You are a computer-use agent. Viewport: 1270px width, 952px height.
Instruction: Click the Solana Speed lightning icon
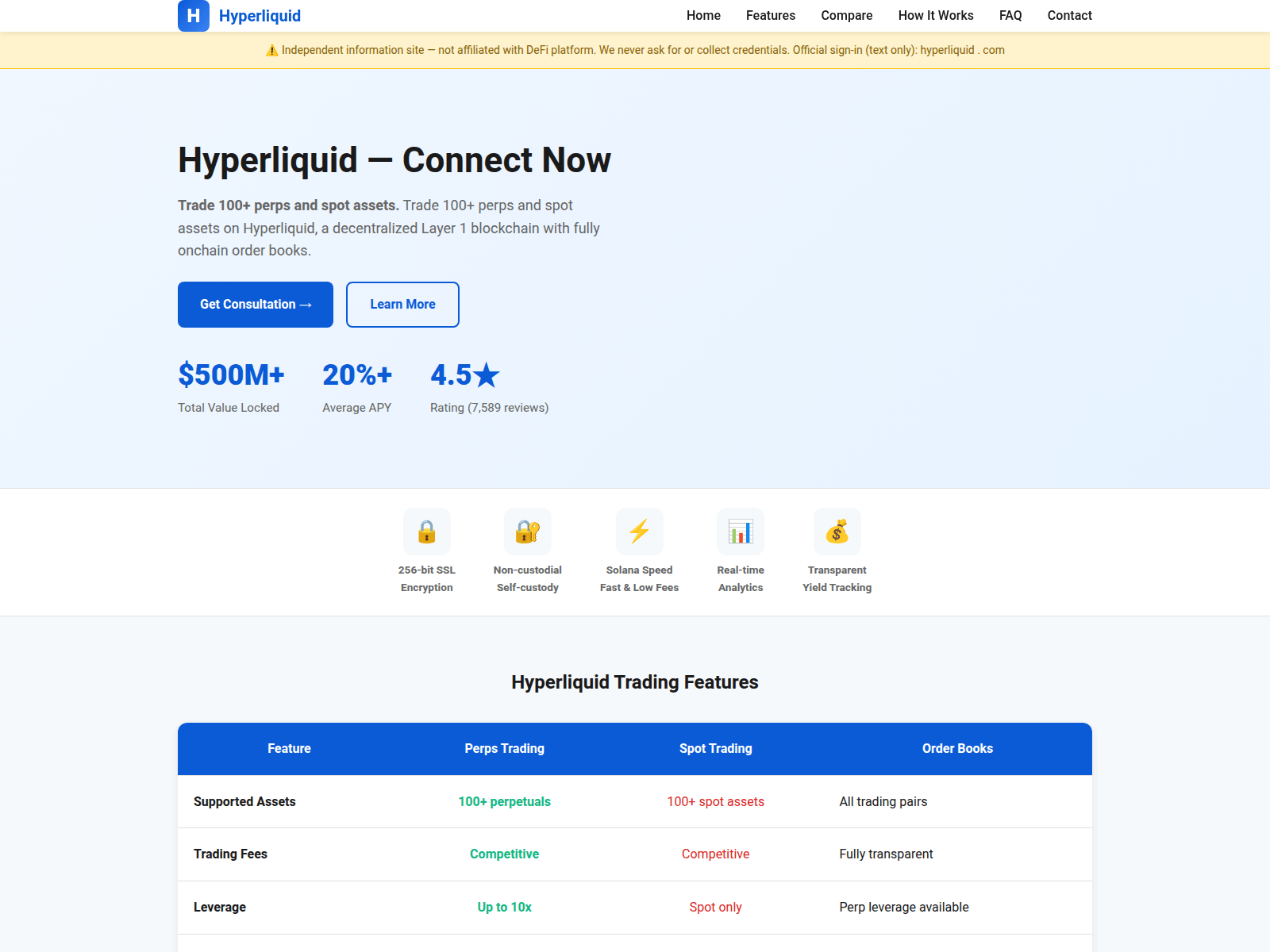pos(640,532)
